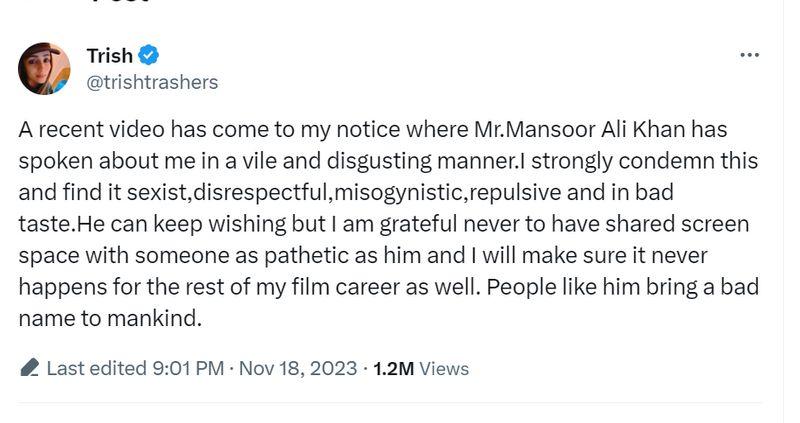Click the 1.2M views count

(393, 368)
